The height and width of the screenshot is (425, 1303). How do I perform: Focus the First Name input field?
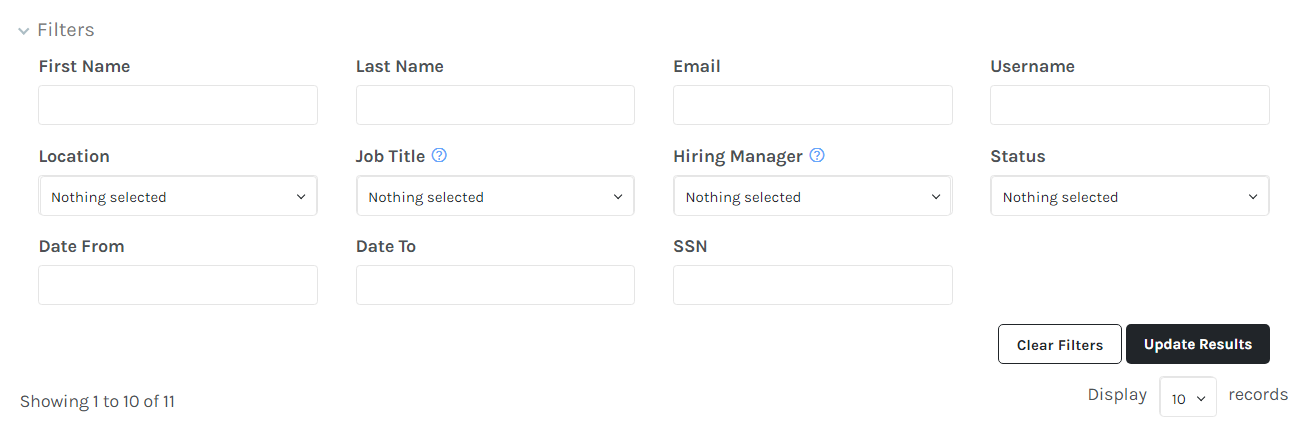coord(178,105)
